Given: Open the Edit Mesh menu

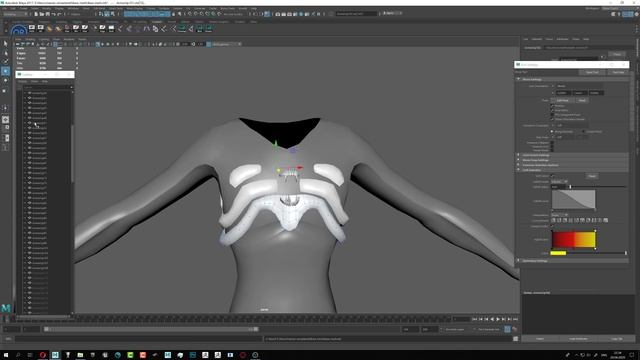Looking at the screenshot, I should [x=100, y=8].
